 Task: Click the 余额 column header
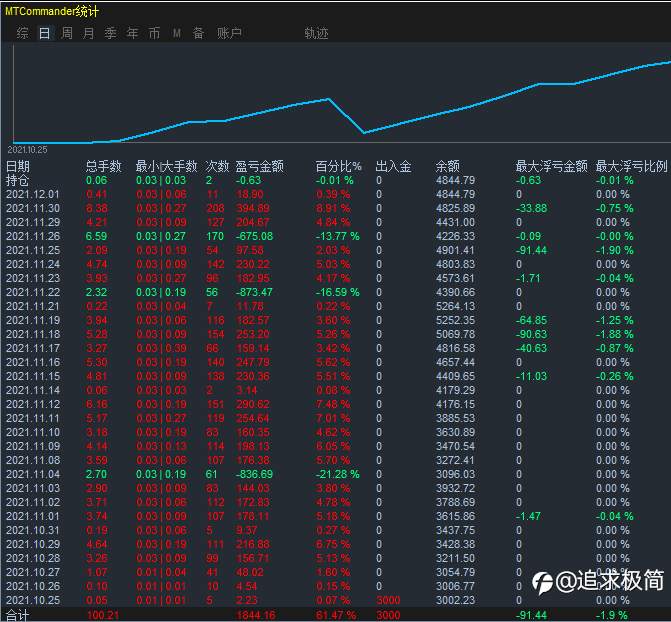pos(448,166)
